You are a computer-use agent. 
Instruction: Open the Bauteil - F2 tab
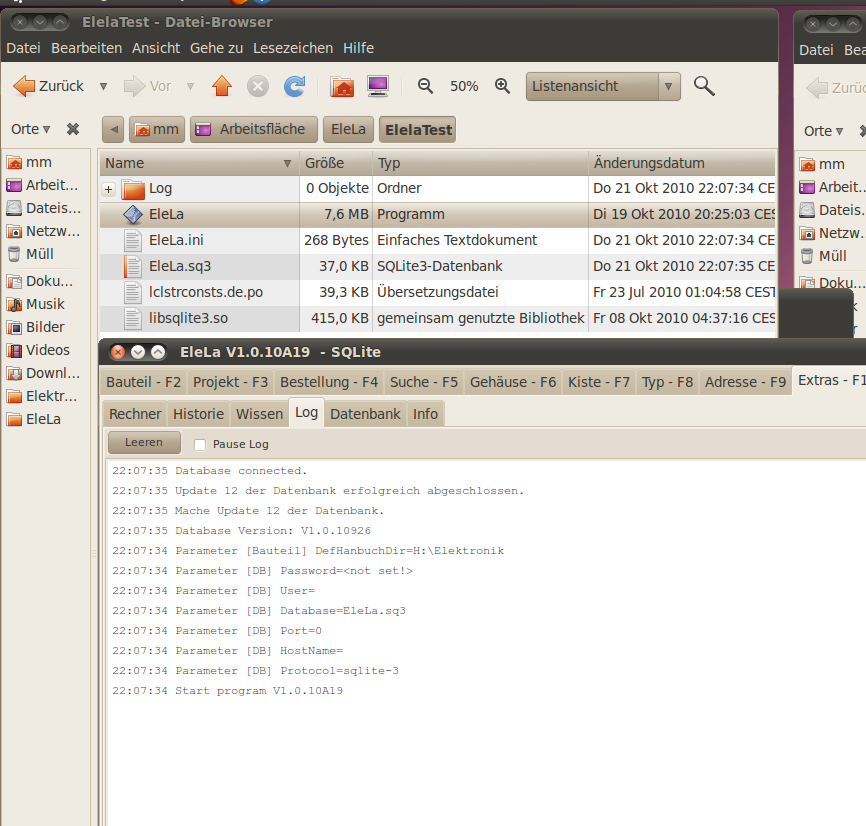(x=144, y=382)
